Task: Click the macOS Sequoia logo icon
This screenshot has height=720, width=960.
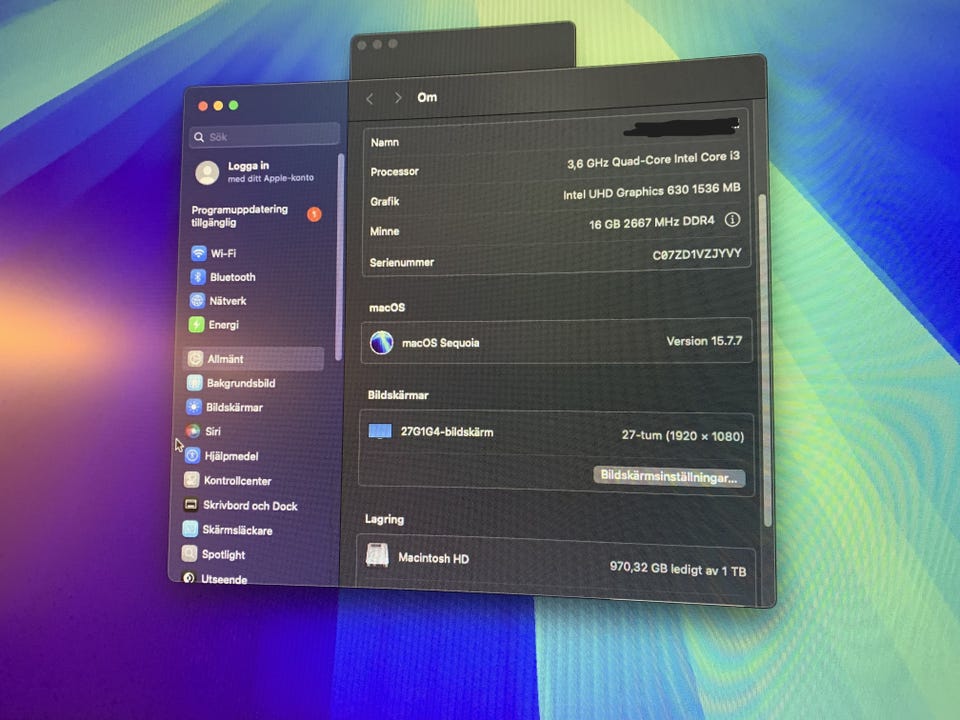Action: pyautogui.click(x=381, y=342)
